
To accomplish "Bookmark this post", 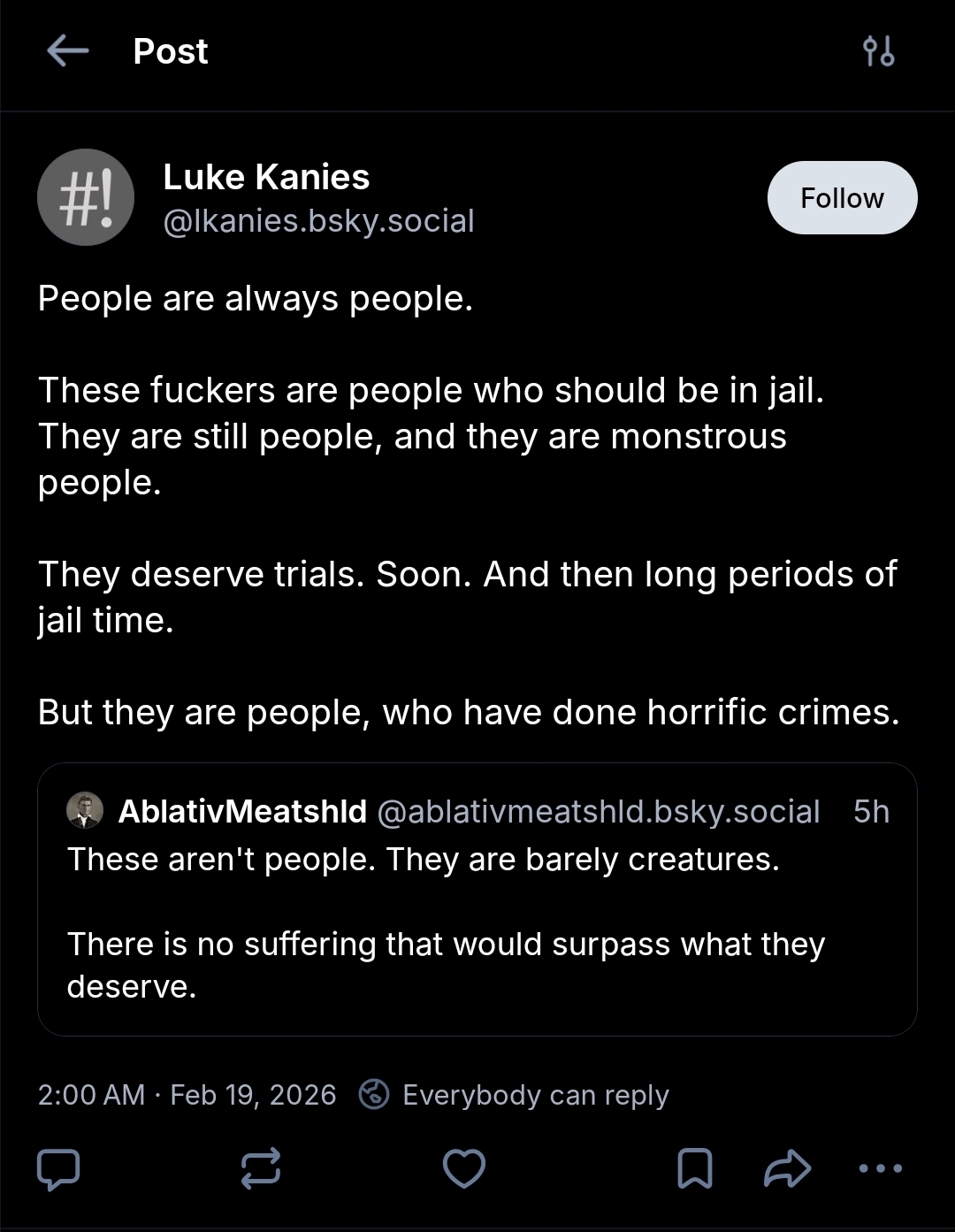I will [694, 1168].
